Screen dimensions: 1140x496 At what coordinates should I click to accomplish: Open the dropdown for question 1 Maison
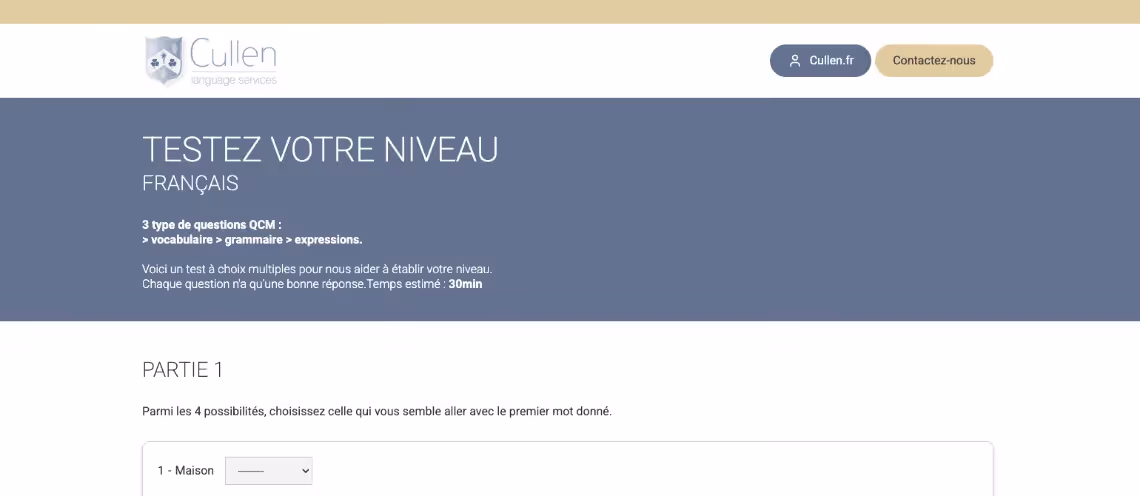pos(268,471)
